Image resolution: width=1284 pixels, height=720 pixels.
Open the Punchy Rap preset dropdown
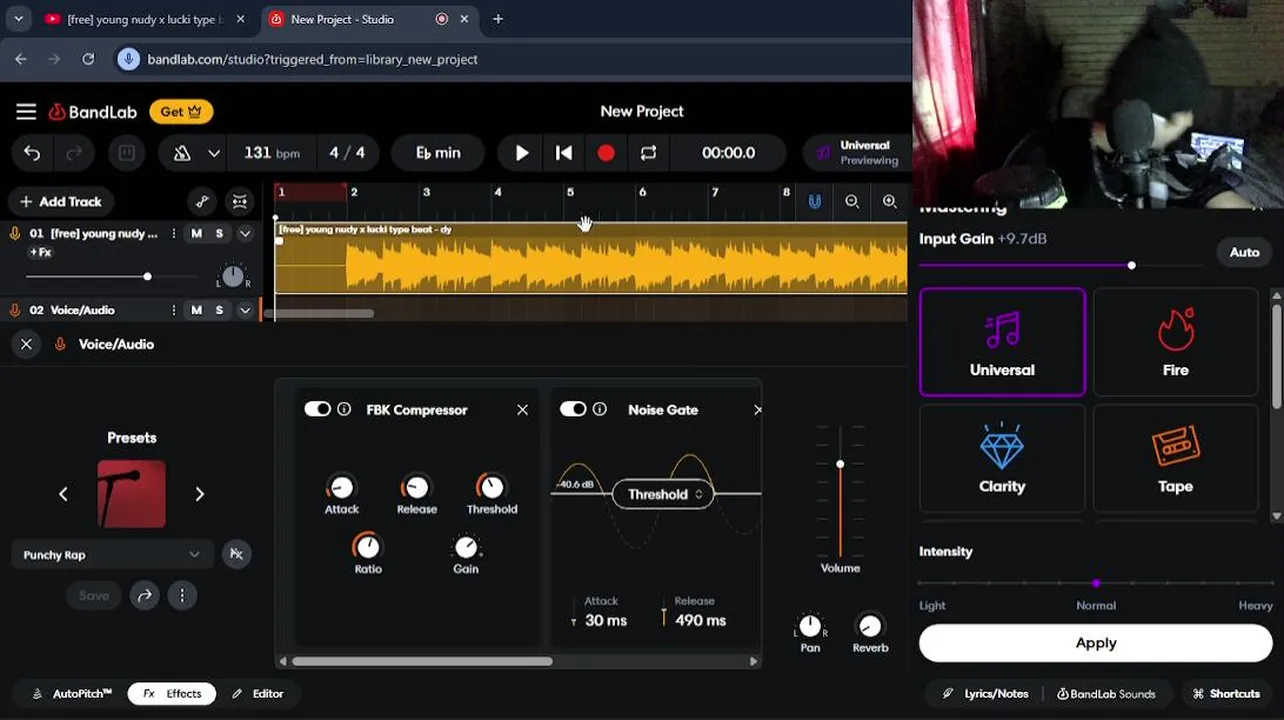click(112, 555)
